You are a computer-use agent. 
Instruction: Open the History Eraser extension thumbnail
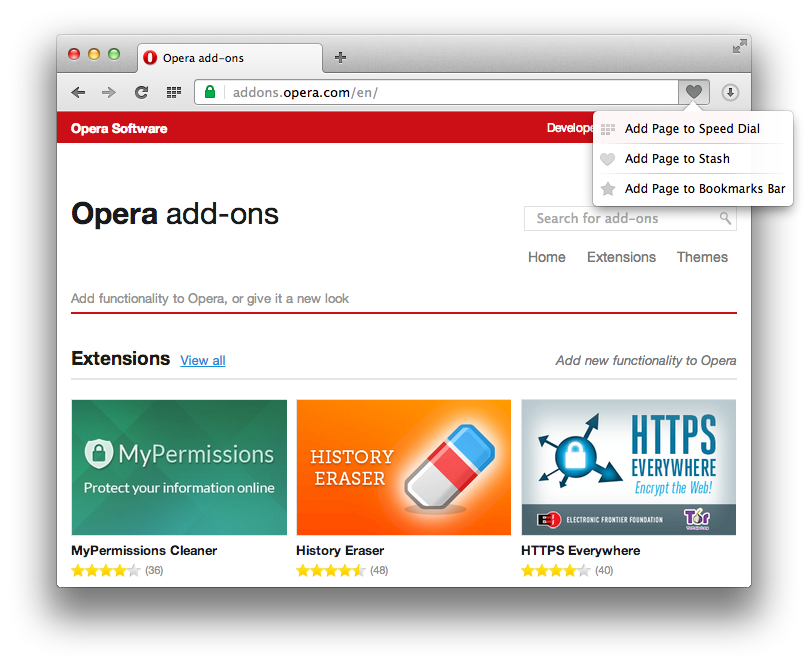click(x=404, y=467)
